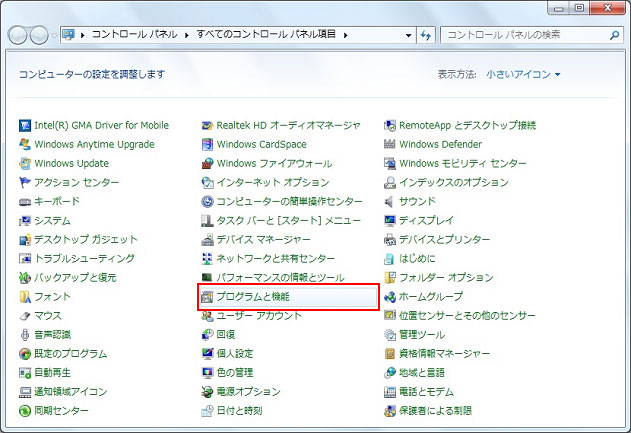Click the Windows Defender icon
The image size is (631, 433).
(x=390, y=144)
